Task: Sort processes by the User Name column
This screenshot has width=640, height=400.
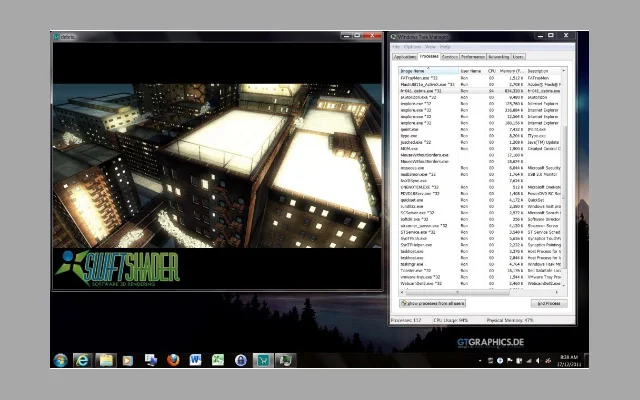Action: 472,71
